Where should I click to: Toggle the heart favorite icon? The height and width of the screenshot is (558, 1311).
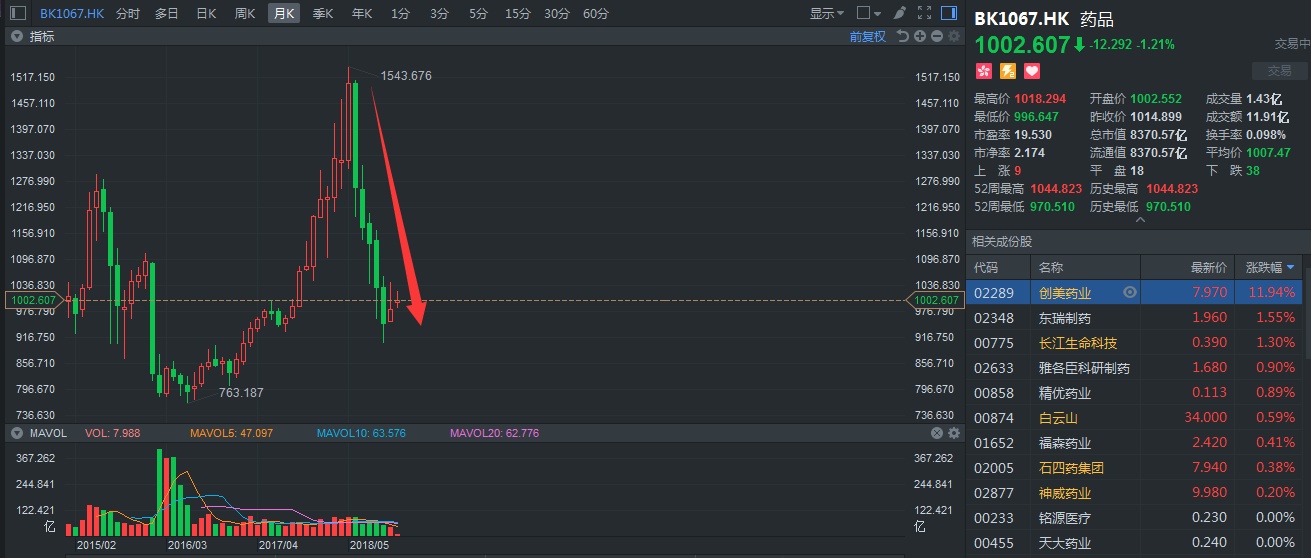pyautogui.click(x=1032, y=71)
